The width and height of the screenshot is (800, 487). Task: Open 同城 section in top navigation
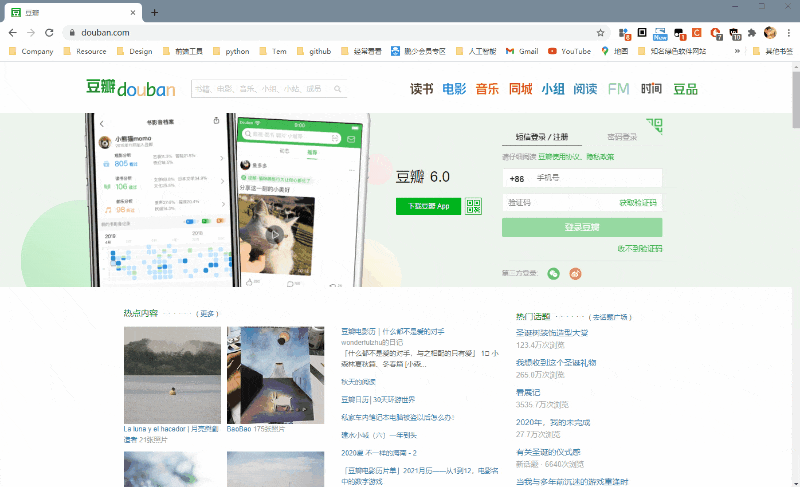coord(520,89)
